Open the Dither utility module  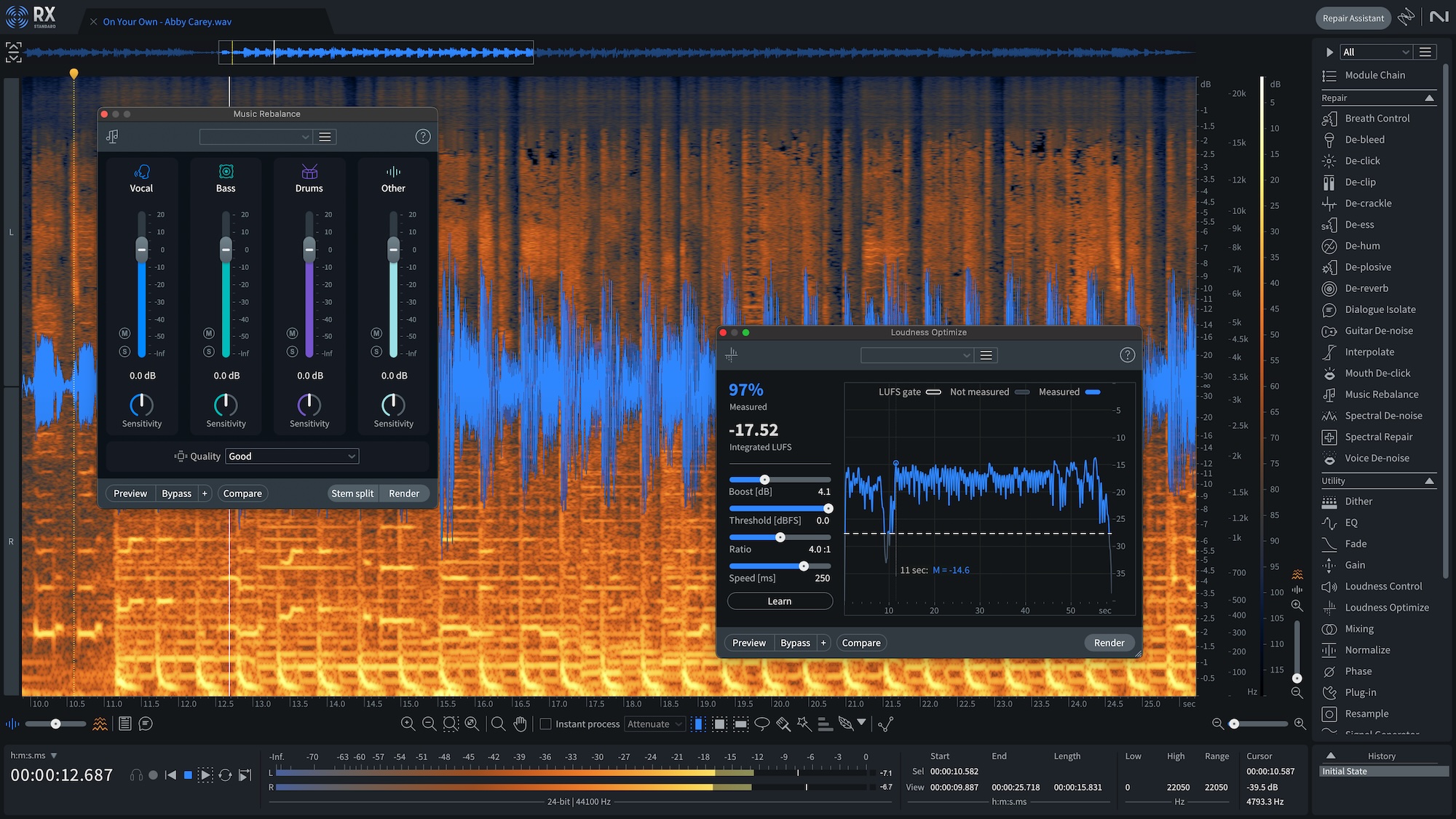coord(1357,502)
